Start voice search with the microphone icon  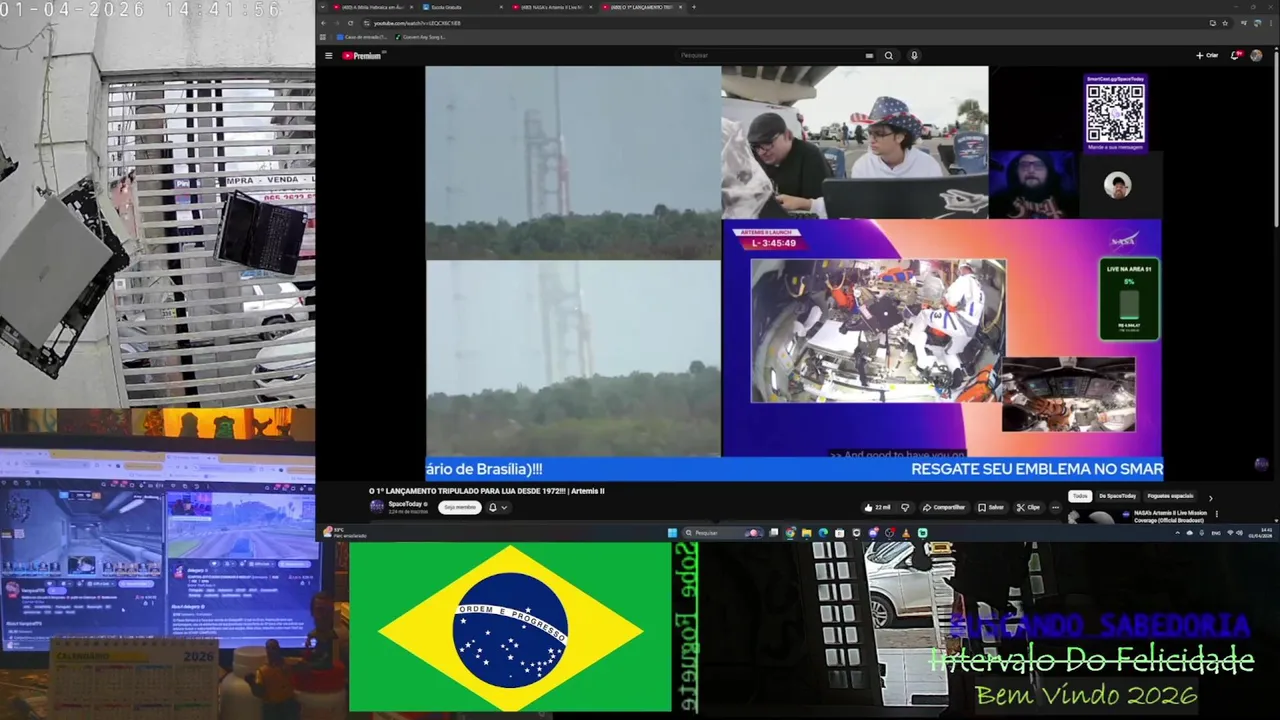click(x=914, y=56)
